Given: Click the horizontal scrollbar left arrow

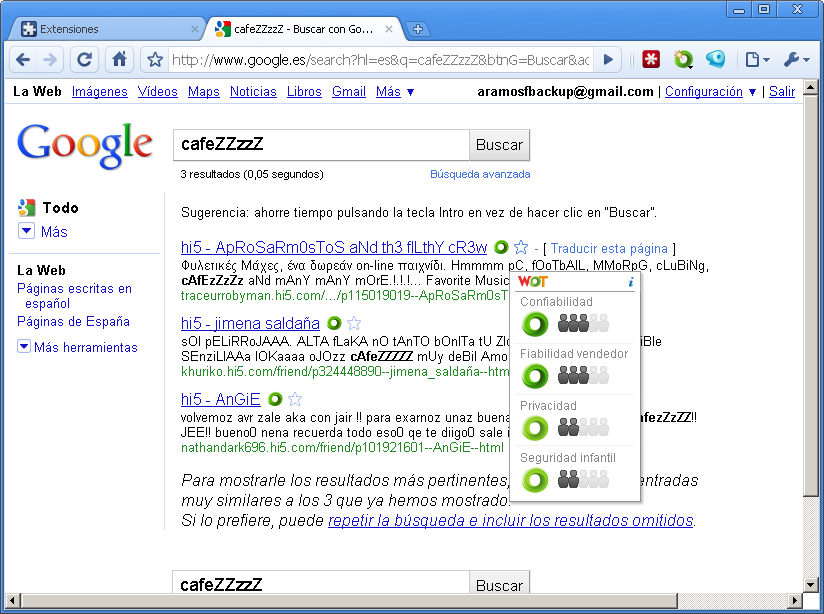Looking at the screenshot, I should [x=12, y=600].
